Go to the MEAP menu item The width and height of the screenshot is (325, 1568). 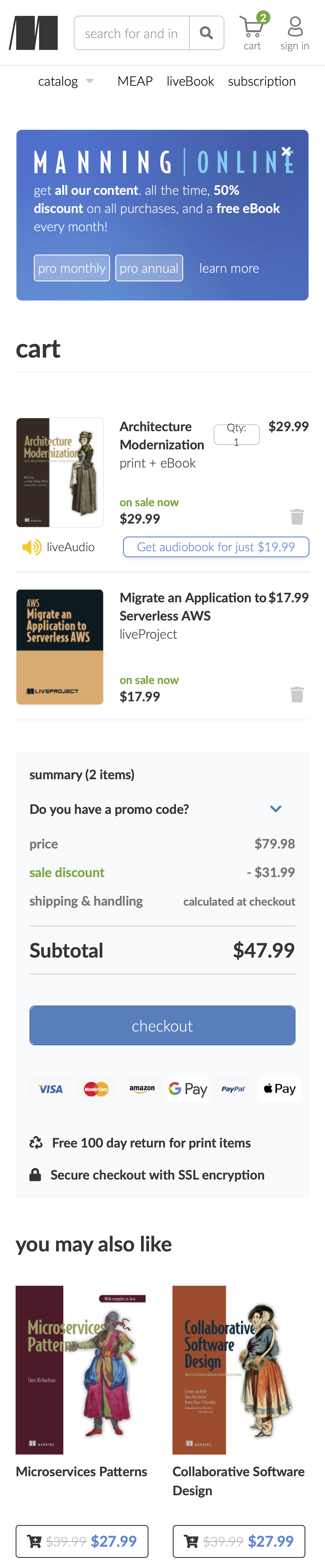135,82
